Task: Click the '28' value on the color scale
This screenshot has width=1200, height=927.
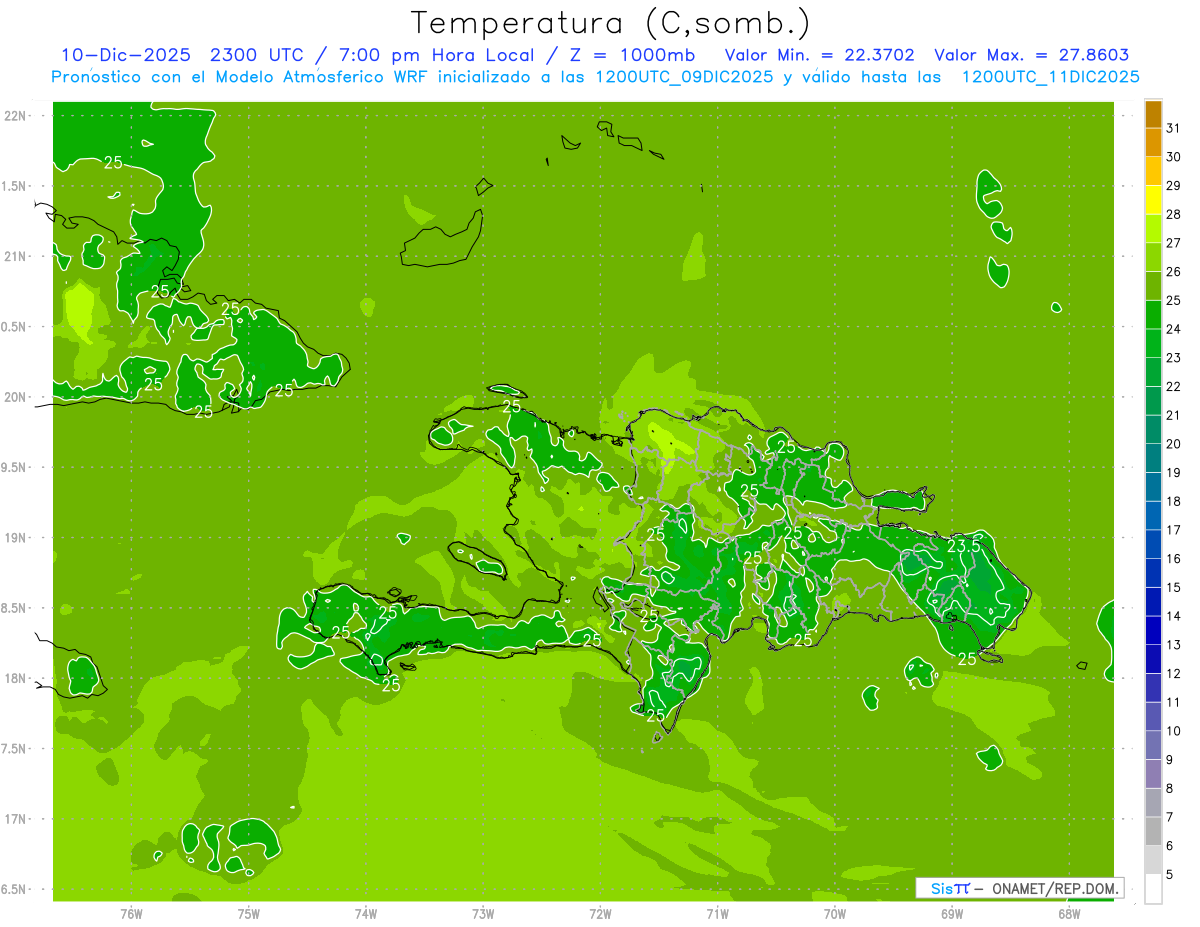Action: point(1174,214)
